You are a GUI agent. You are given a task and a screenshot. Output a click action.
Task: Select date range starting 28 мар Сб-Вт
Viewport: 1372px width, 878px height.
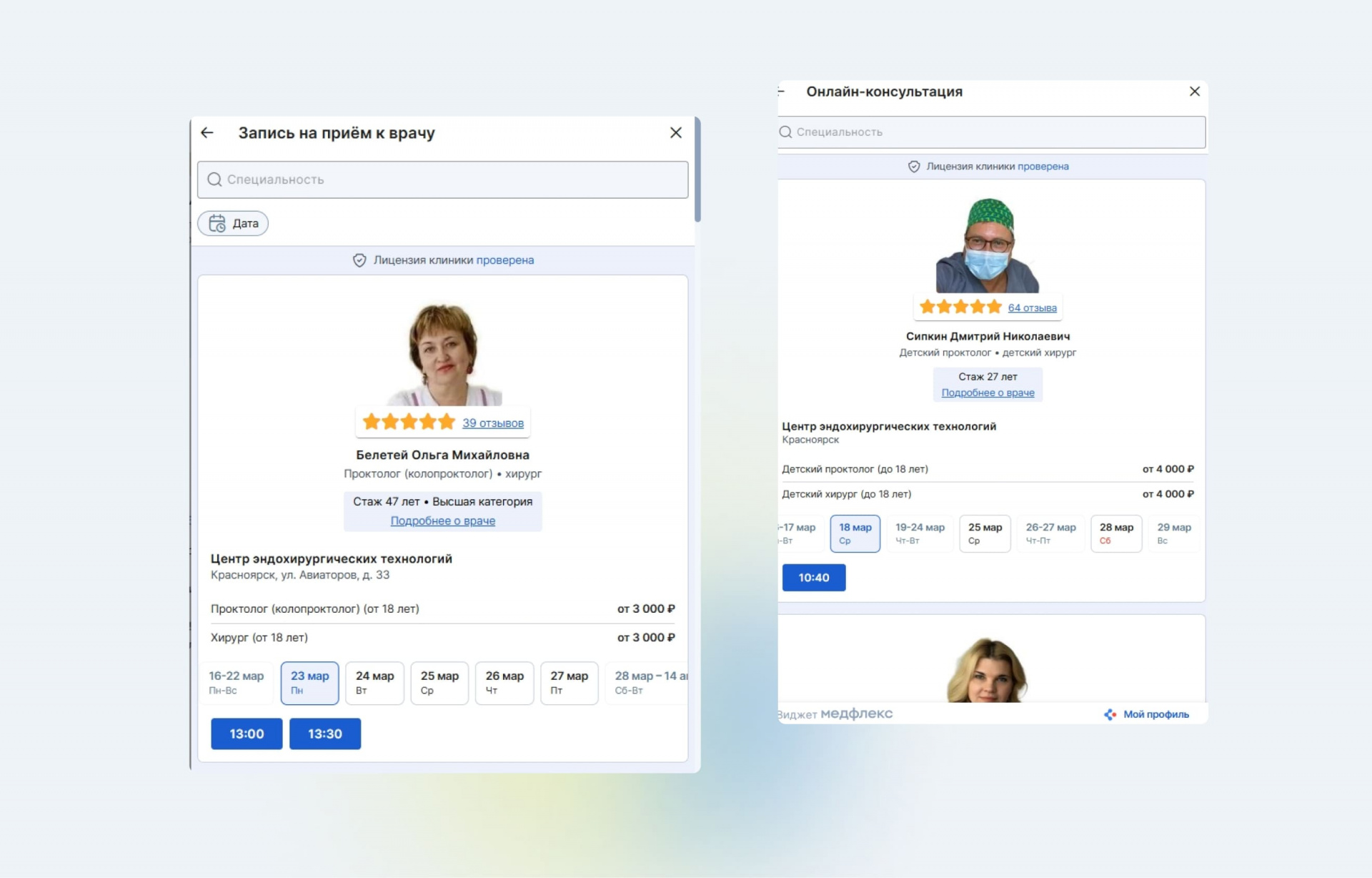pos(647,683)
